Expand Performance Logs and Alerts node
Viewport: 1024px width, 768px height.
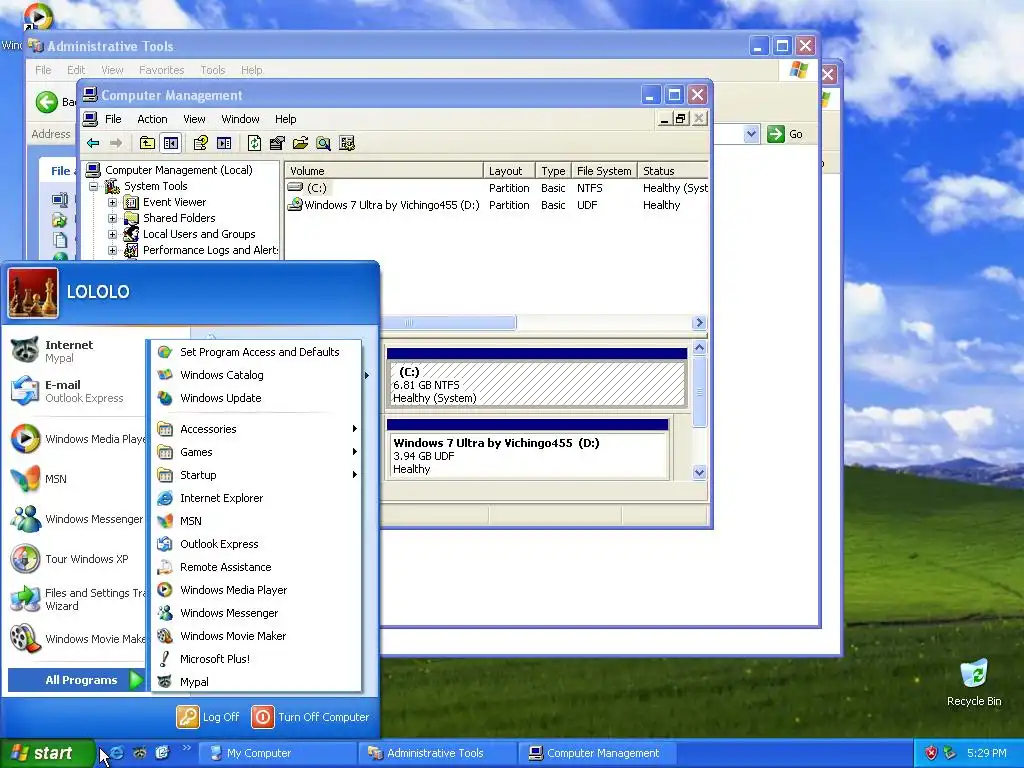point(112,250)
